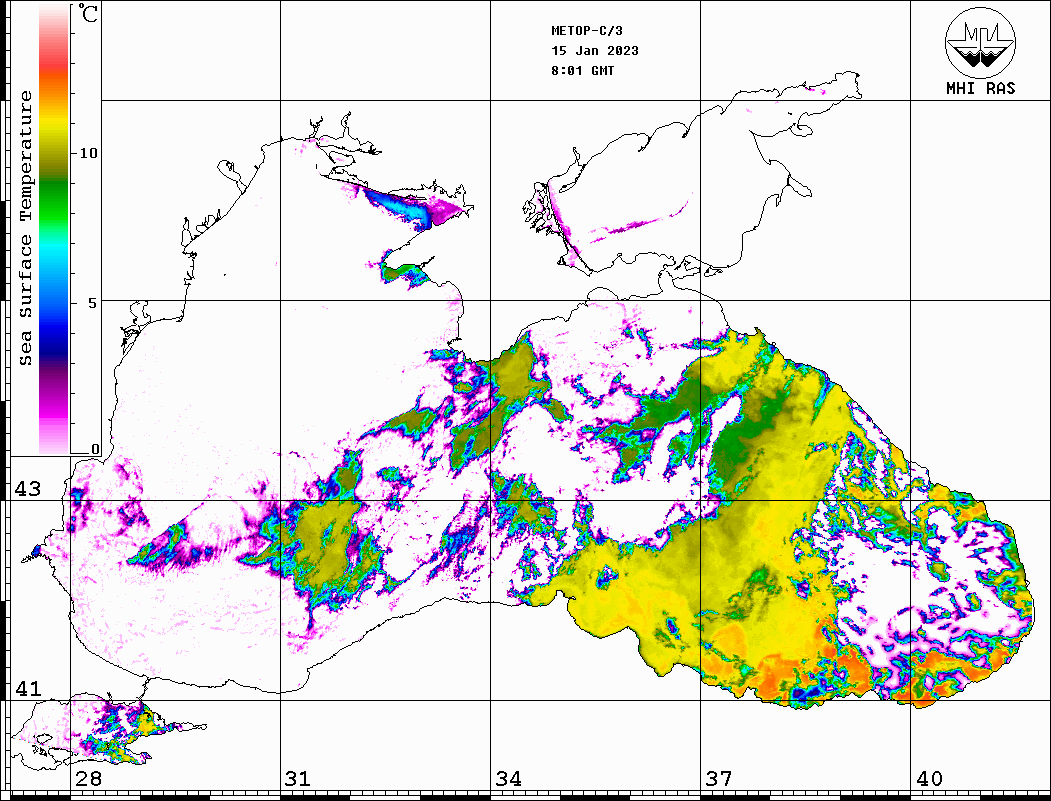Click the longitude label "31"
Image resolution: width=1051 pixels, height=801 pixels.
(298, 779)
